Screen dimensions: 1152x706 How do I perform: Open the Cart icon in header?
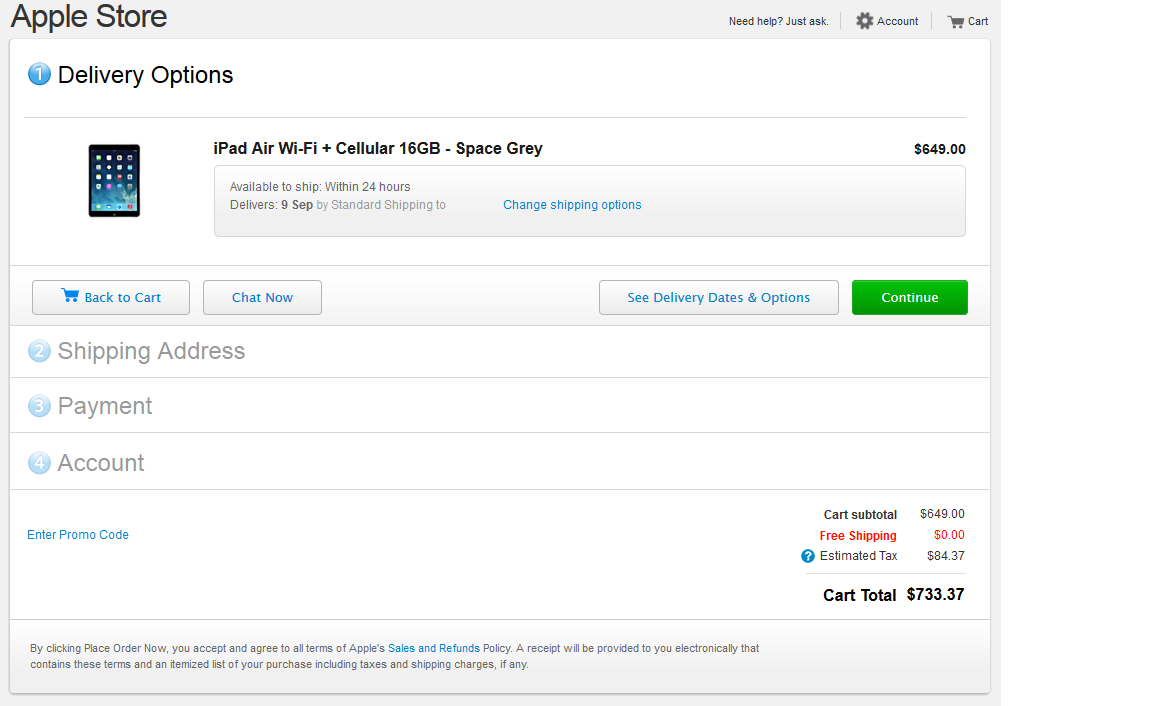pos(955,21)
